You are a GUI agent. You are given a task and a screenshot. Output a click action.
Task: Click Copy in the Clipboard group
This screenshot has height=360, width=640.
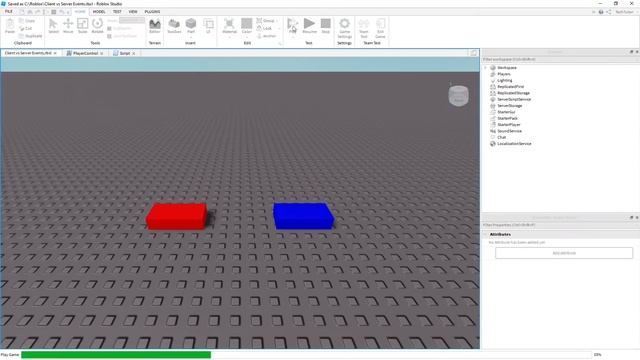click(x=27, y=20)
